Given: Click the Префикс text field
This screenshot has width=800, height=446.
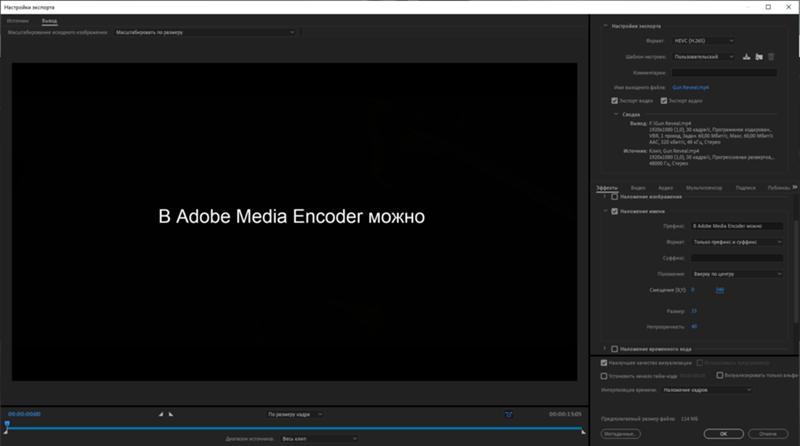Looking at the screenshot, I should (x=737, y=226).
